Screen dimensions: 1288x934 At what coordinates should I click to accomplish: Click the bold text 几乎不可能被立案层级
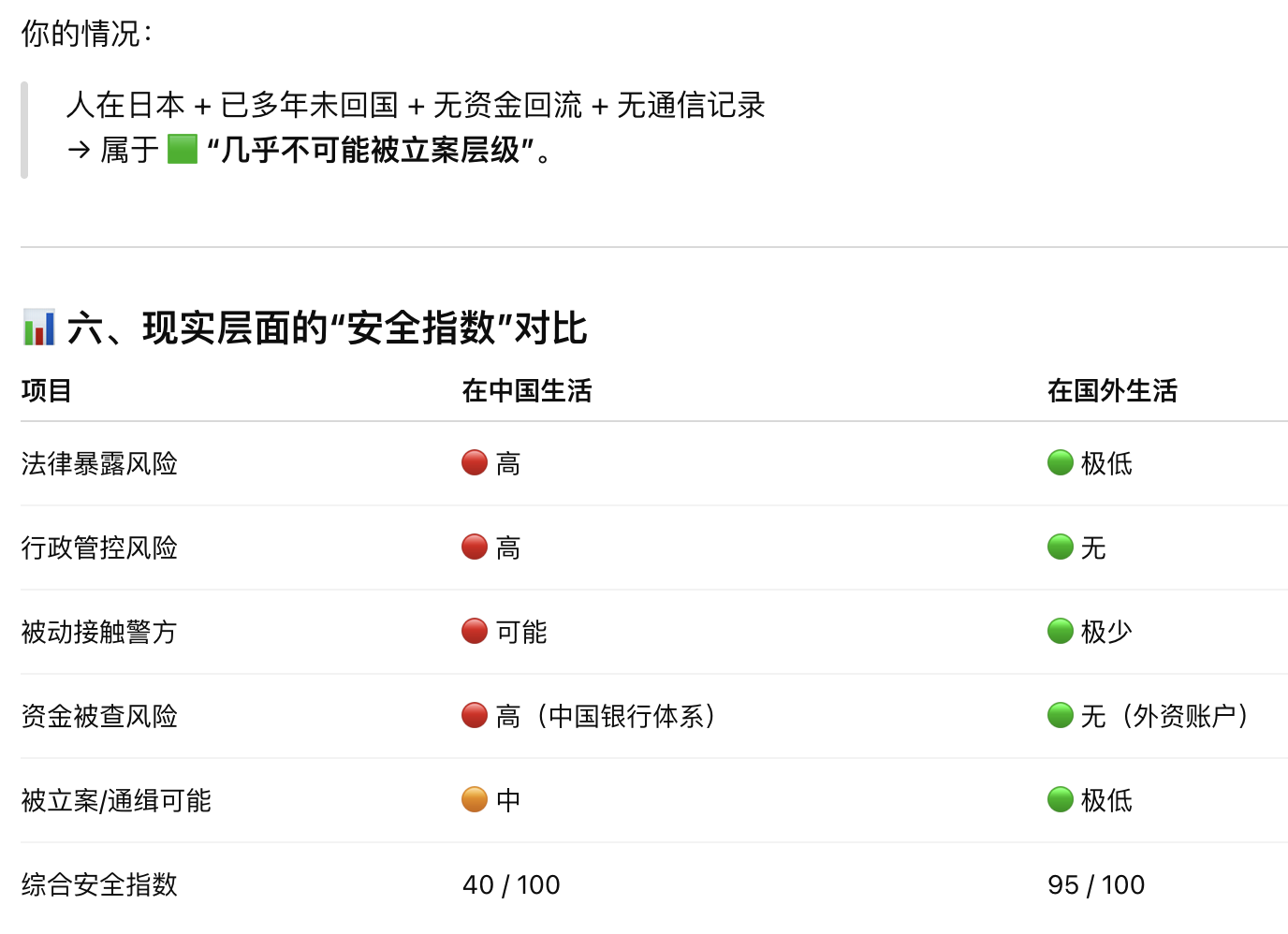[370, 150]
